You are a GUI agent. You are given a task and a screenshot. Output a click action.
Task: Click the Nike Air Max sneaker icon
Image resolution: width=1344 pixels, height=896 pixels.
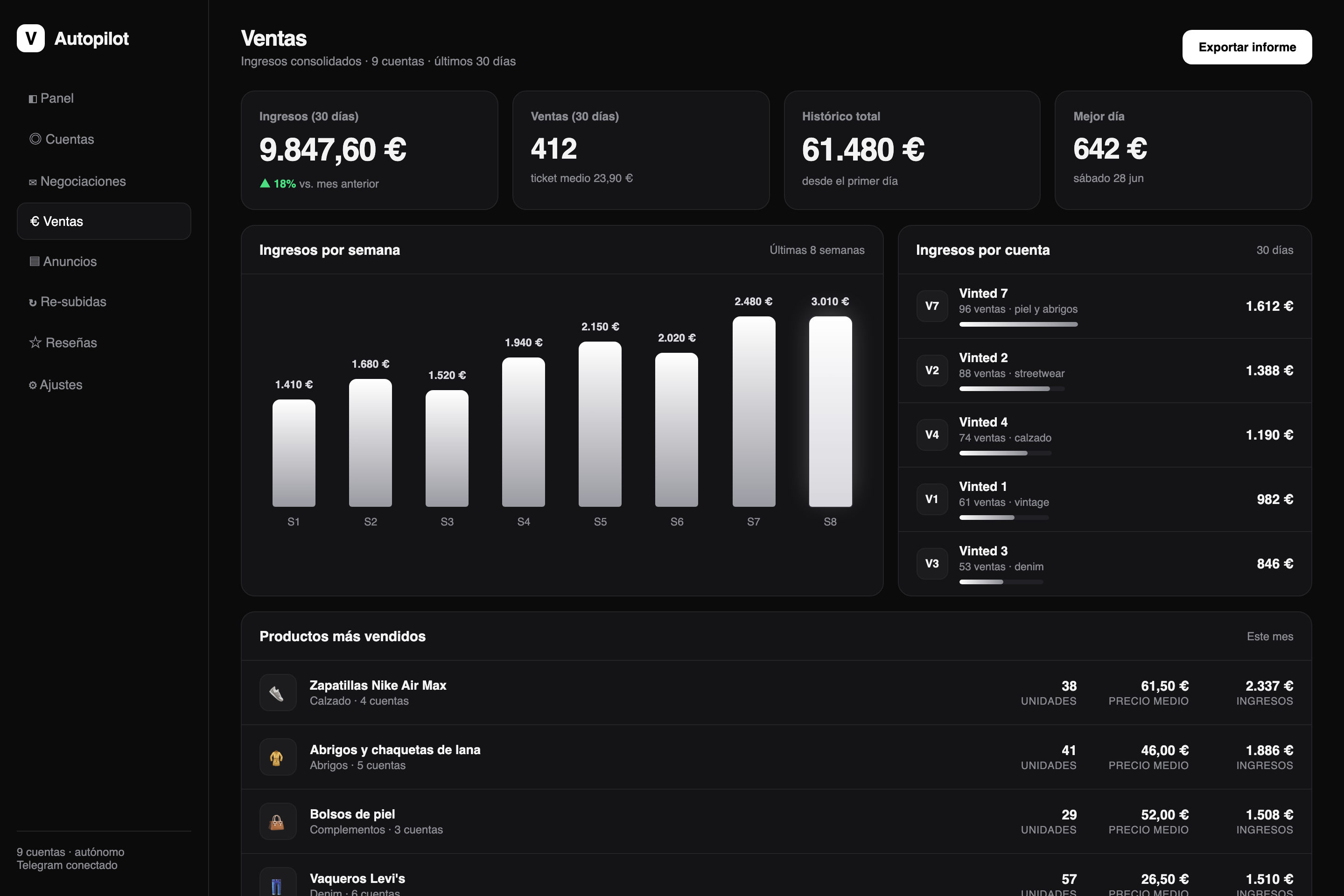tap(278, 693)
